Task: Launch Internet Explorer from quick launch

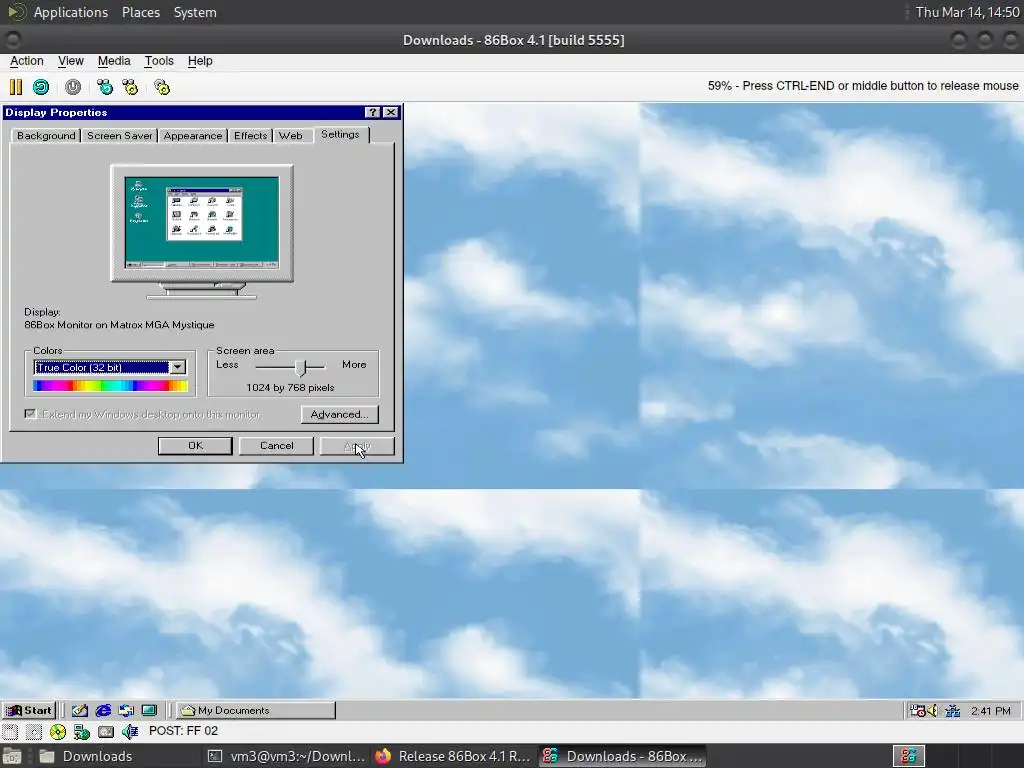Action: (103, 711)
